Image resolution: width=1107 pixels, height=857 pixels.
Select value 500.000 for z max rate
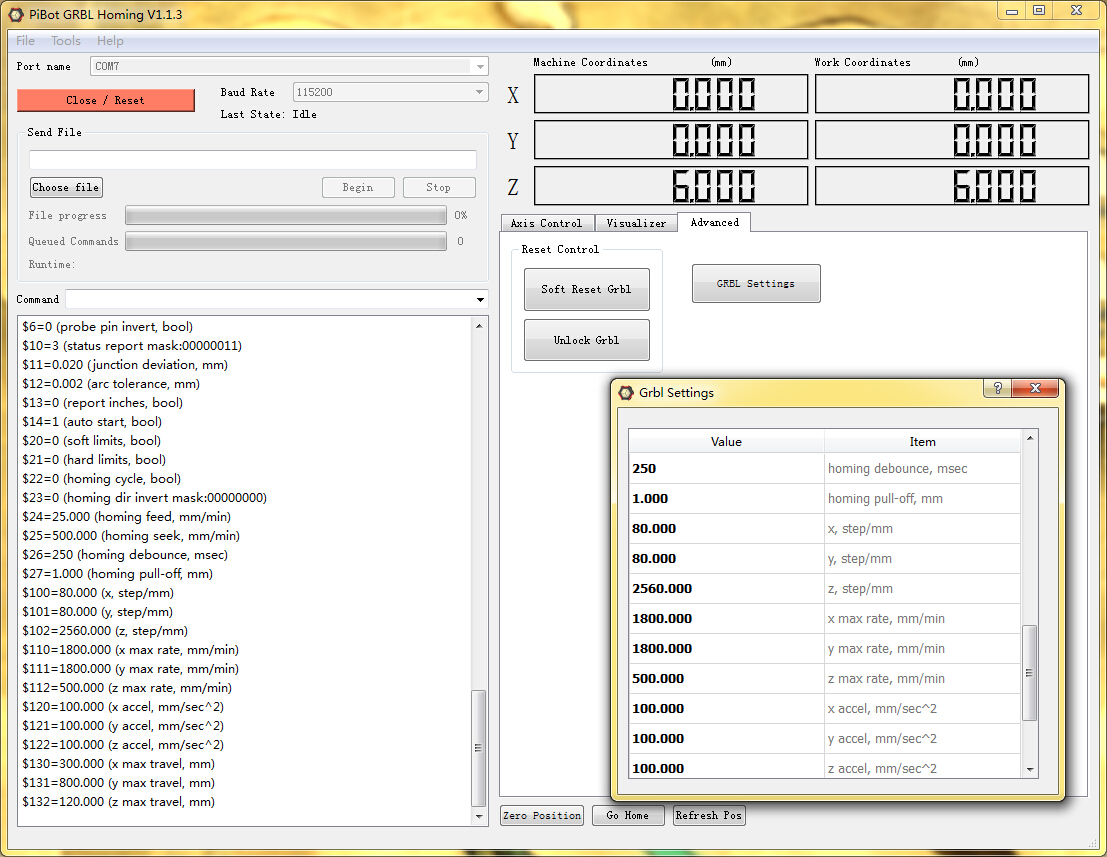(x=726, y=678)
